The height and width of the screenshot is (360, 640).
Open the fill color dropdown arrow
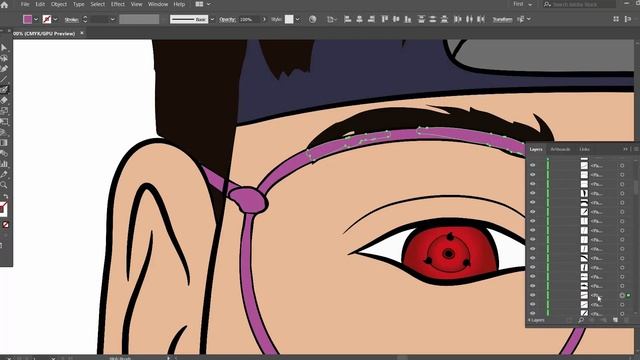point(36,19)
